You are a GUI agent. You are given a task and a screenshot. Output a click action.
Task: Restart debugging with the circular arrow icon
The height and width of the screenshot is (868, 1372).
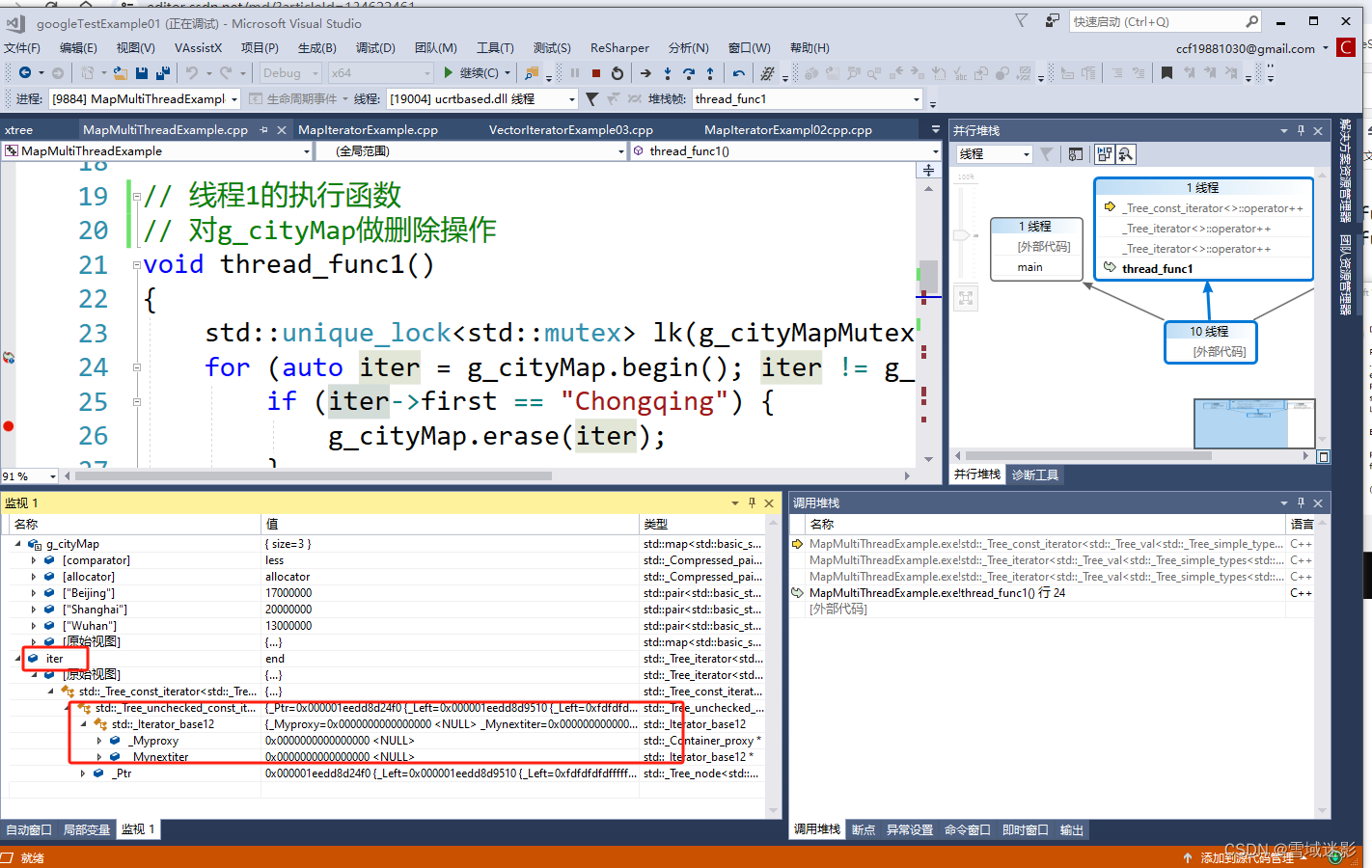[x=617, y=72]
